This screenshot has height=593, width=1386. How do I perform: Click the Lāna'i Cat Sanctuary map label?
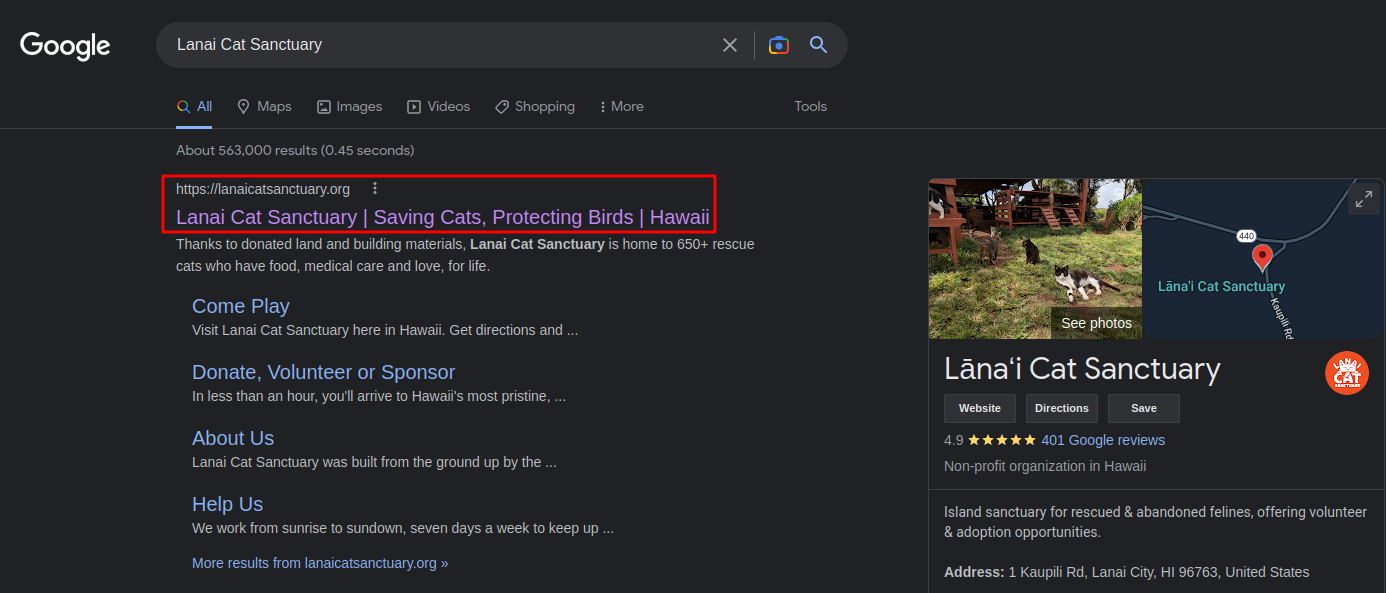(x=1221, y=286)
